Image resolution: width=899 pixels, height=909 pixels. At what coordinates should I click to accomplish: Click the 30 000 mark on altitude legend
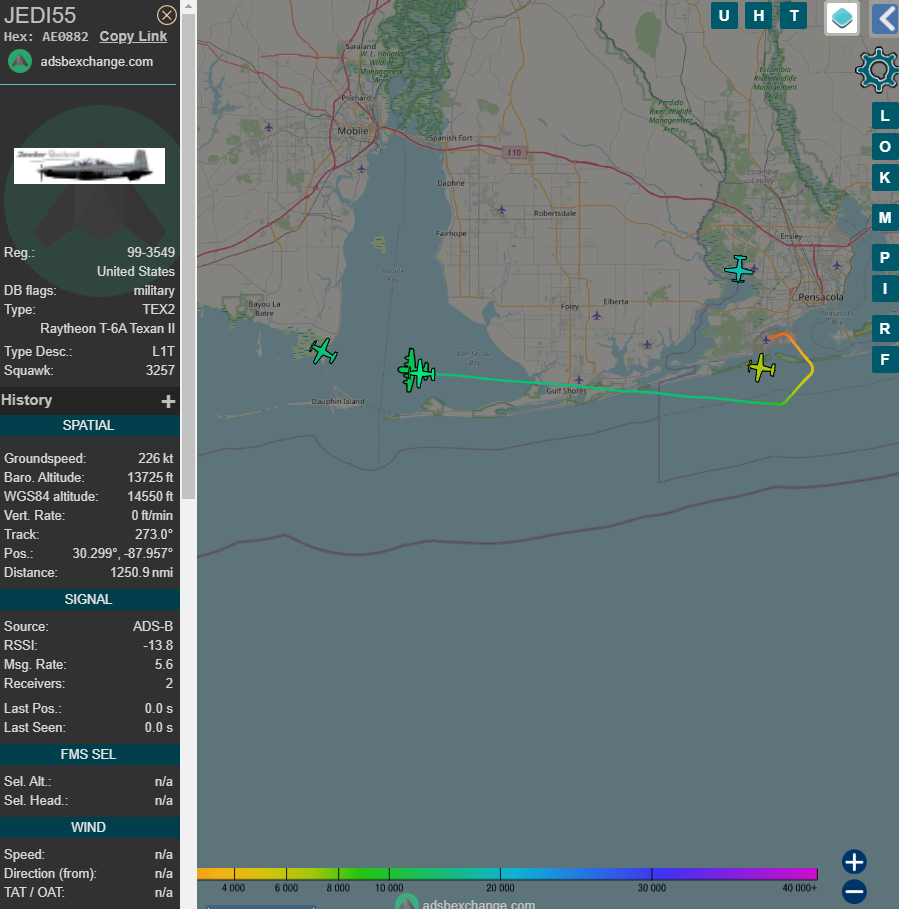click(651, 888)
